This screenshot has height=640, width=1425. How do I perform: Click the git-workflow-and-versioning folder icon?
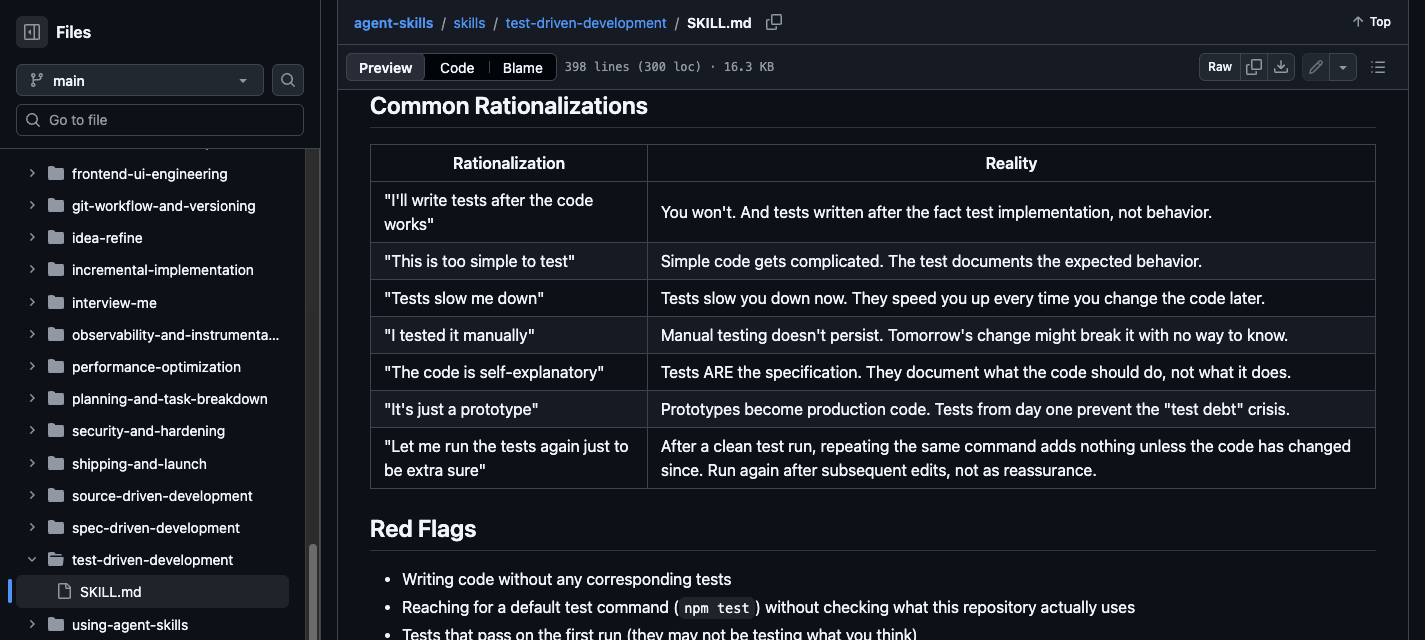[x=55, y=206]
